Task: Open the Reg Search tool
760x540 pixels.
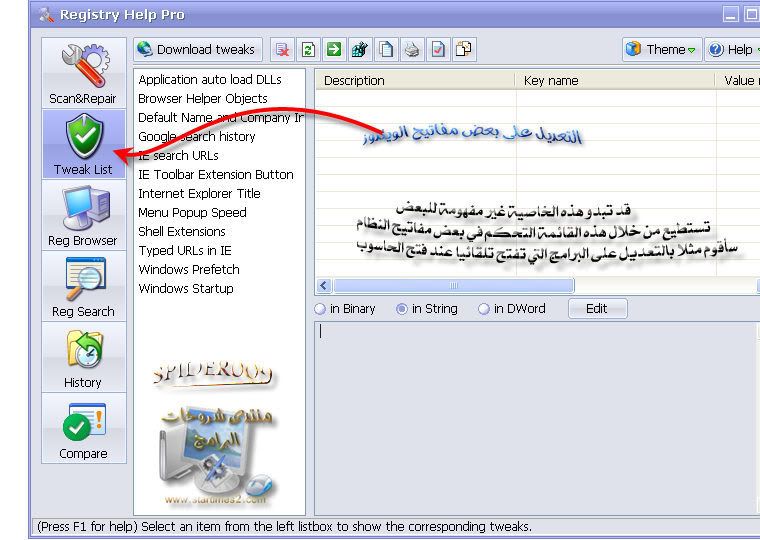Action: click(83, 286)
